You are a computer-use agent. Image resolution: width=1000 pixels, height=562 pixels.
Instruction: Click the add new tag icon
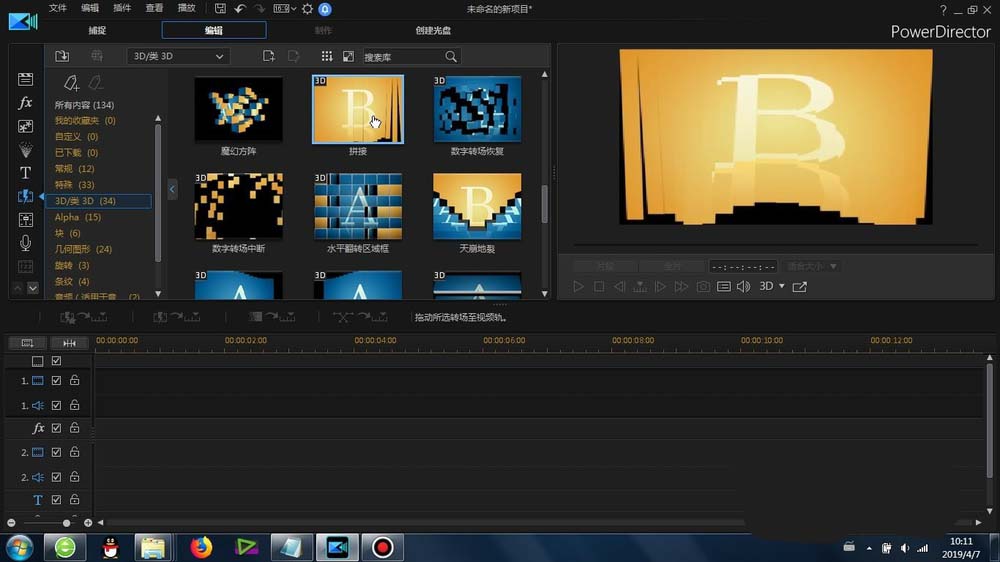click(71, 83)
